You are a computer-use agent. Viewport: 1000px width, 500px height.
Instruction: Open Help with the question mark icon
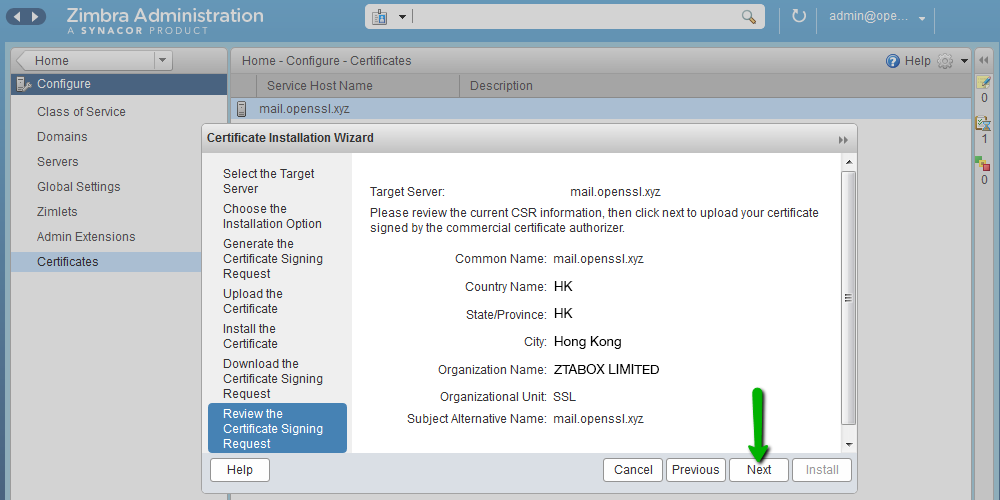click(893, 61)
